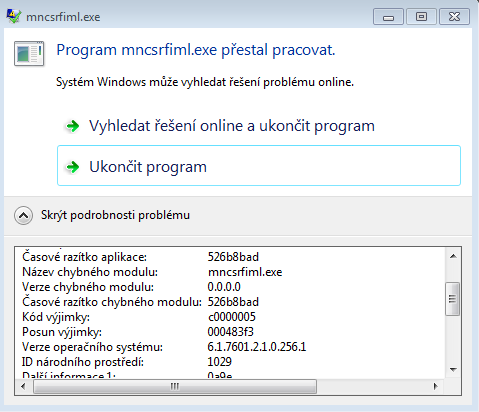The image size is (479, 412).
Task: Click the program window icon beside the heading
Action: 29,53
